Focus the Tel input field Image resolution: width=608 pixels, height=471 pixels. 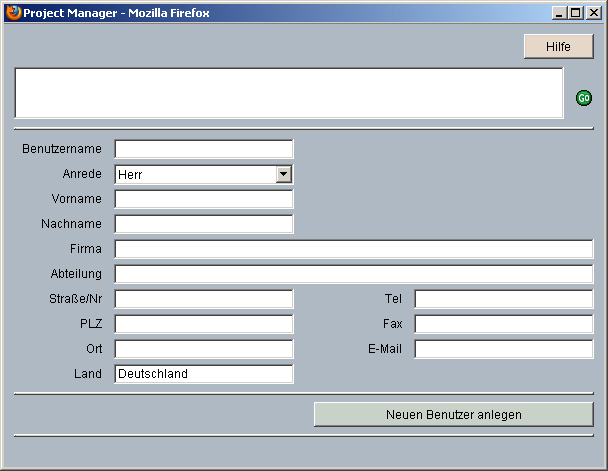(503, 299)
